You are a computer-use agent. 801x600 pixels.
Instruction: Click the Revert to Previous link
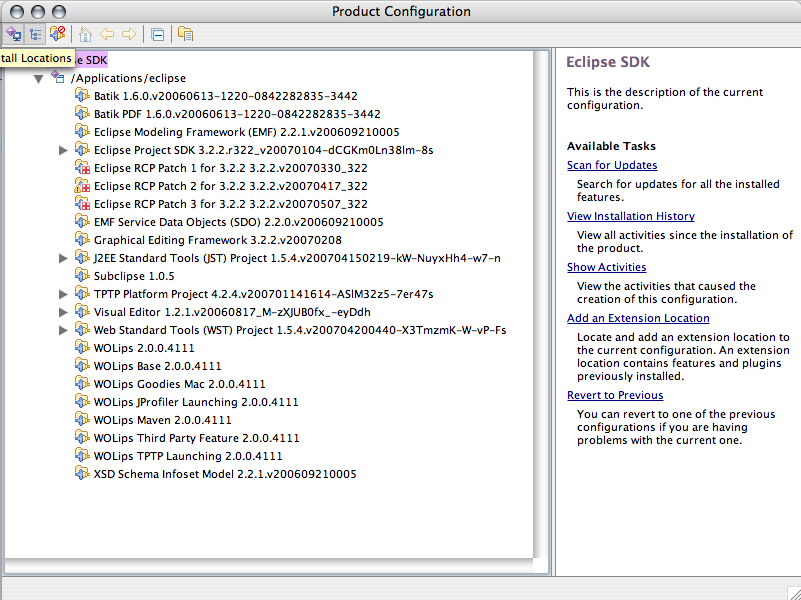point(615,395)
